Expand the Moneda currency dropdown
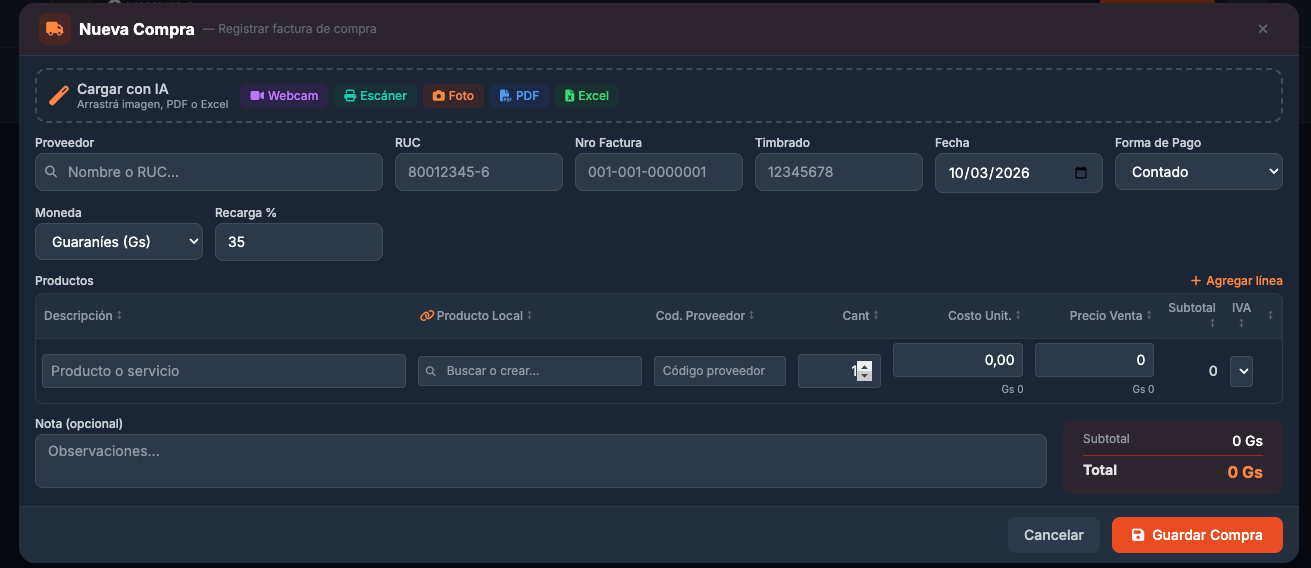The height and width of the screenshot is (568, 1311). (x=118, y=242)
